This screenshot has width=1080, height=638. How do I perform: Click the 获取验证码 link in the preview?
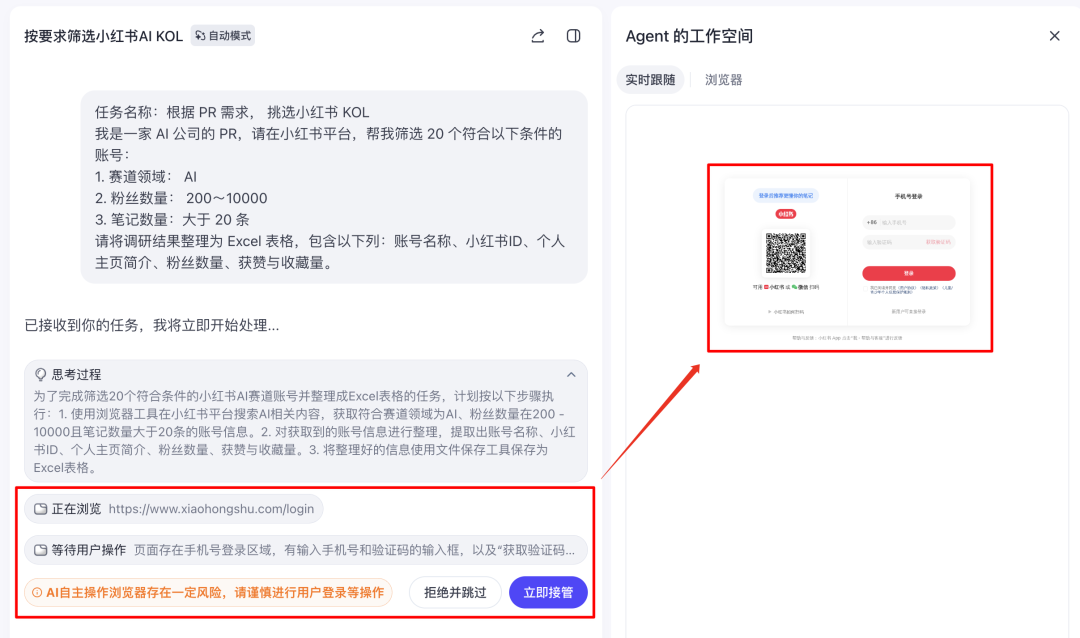[938, 243]
